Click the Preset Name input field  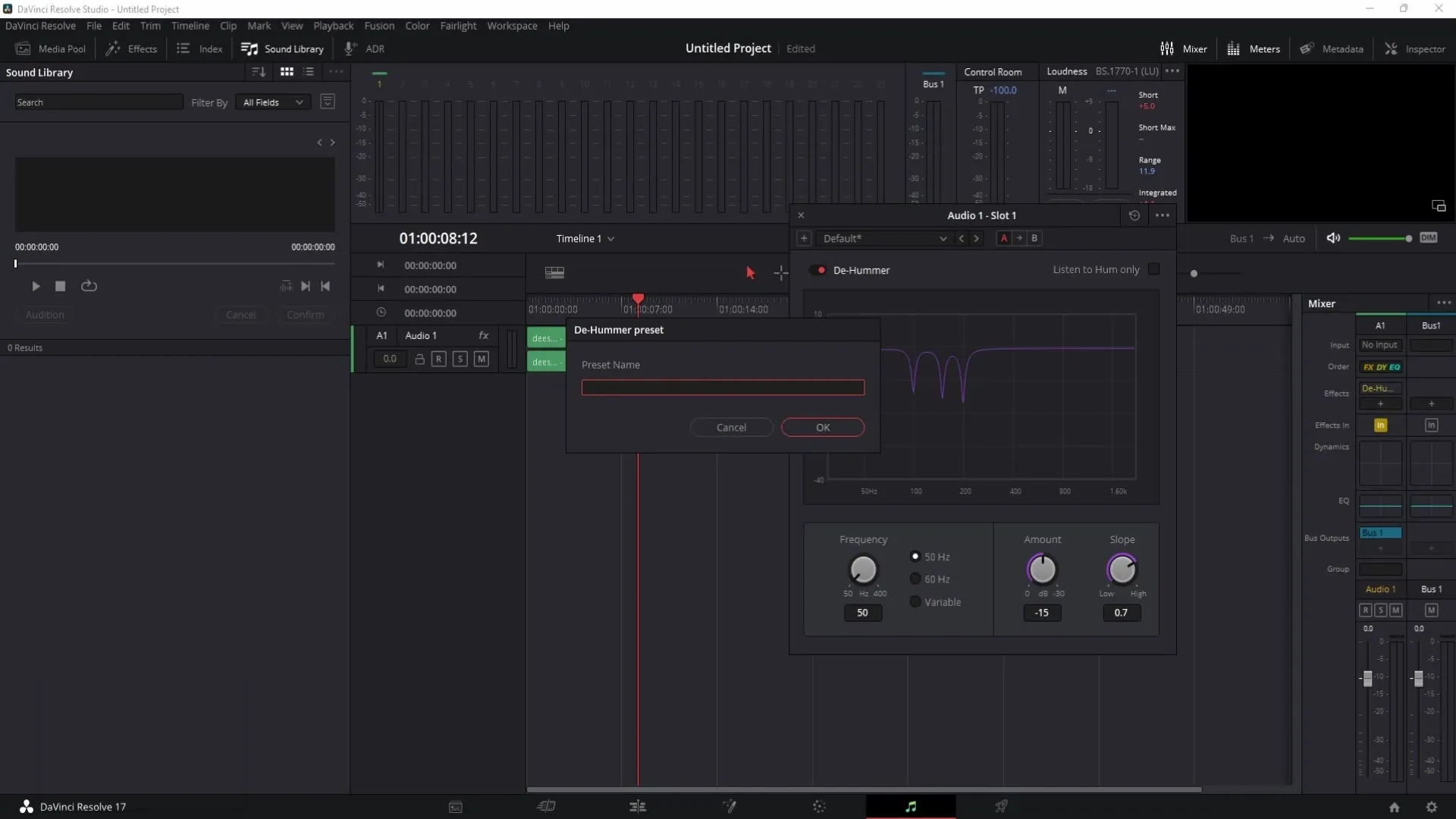pyautogui.click(x=723, y=387)
